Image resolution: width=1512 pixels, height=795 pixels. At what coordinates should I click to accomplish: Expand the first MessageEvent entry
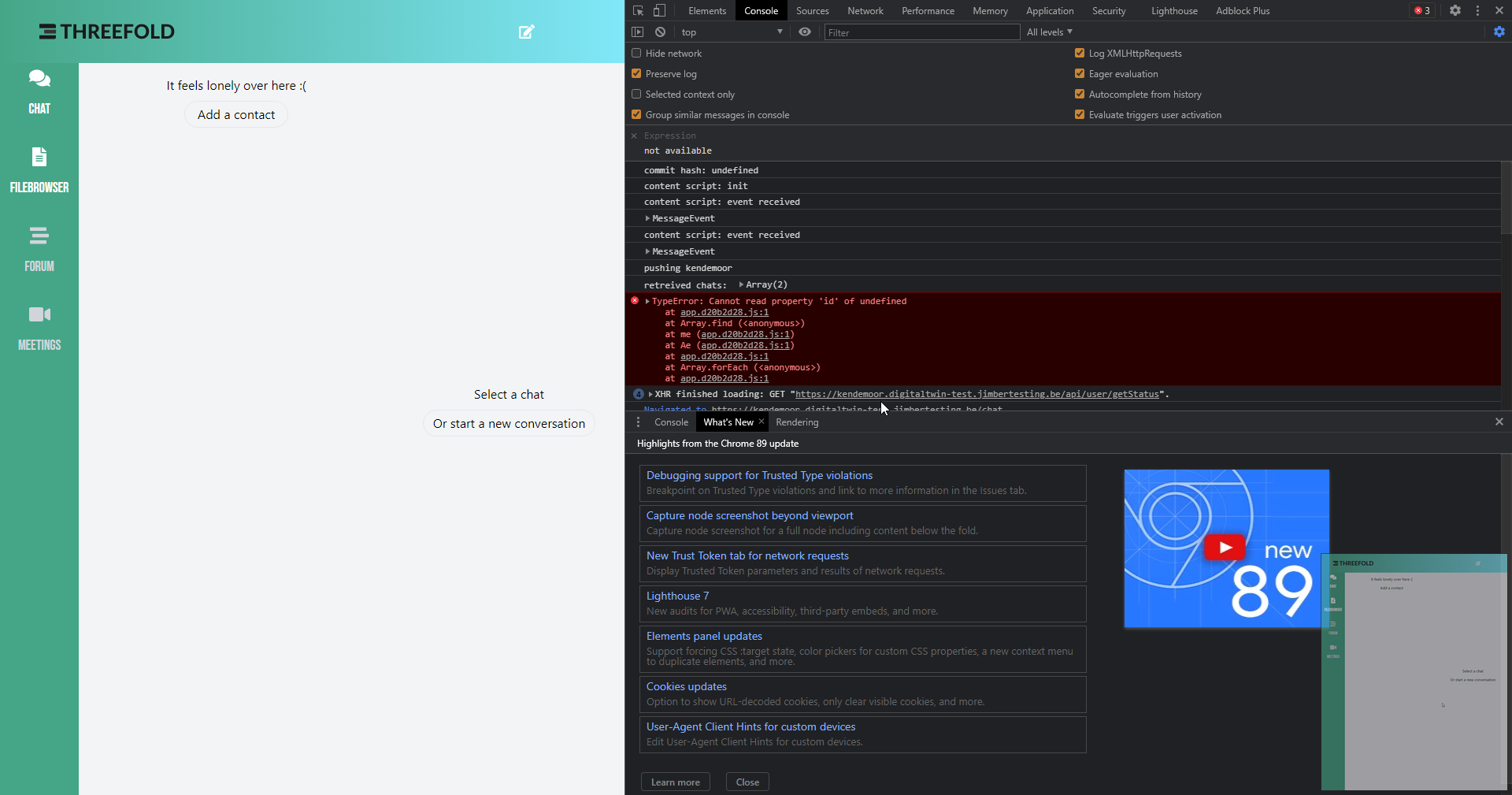point(647,218)
